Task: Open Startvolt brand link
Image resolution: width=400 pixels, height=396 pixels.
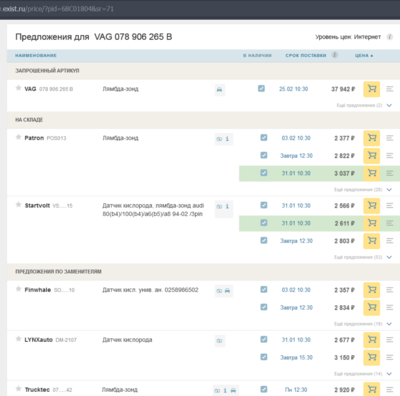Action: pyautogui.click(x=37, y=206)
